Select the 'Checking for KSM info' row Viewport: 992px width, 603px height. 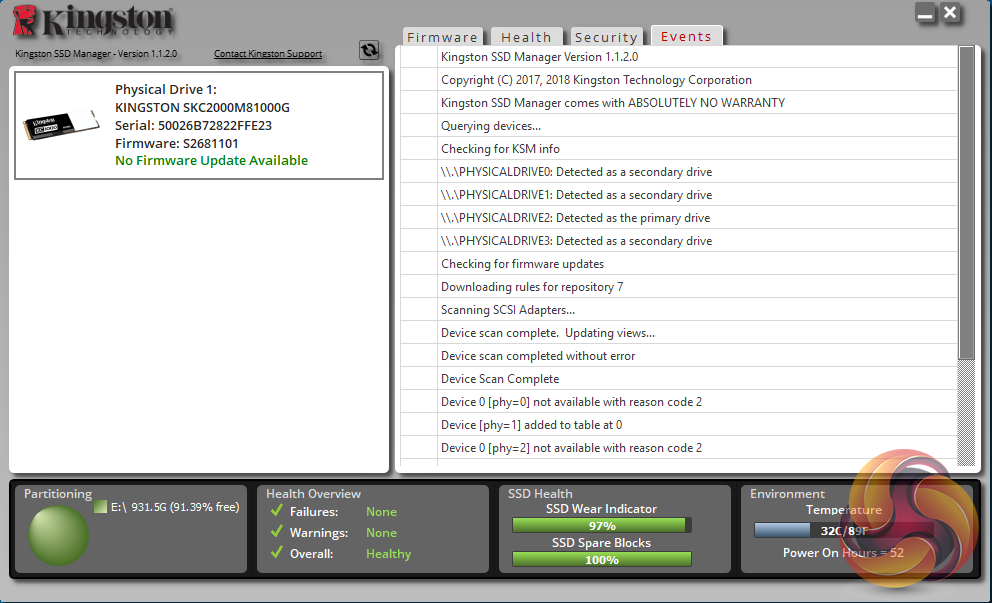(679, 149)
